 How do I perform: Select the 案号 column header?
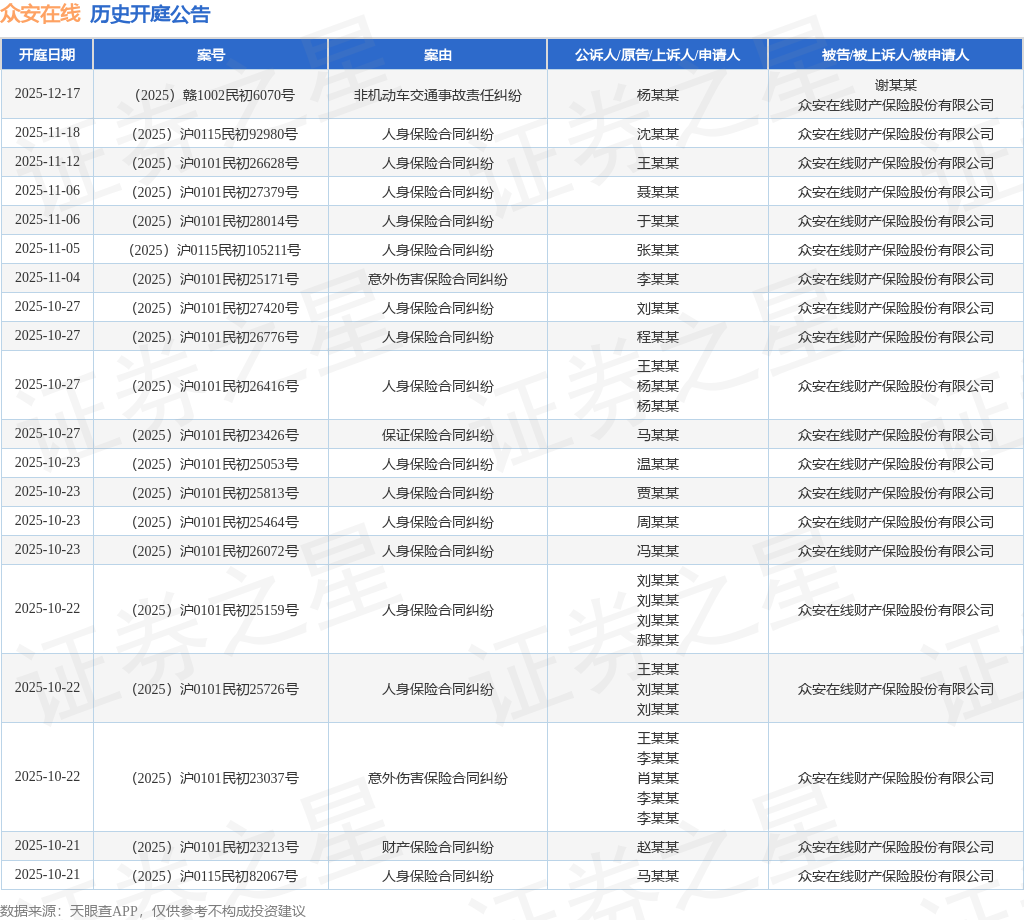coord(210,55)
